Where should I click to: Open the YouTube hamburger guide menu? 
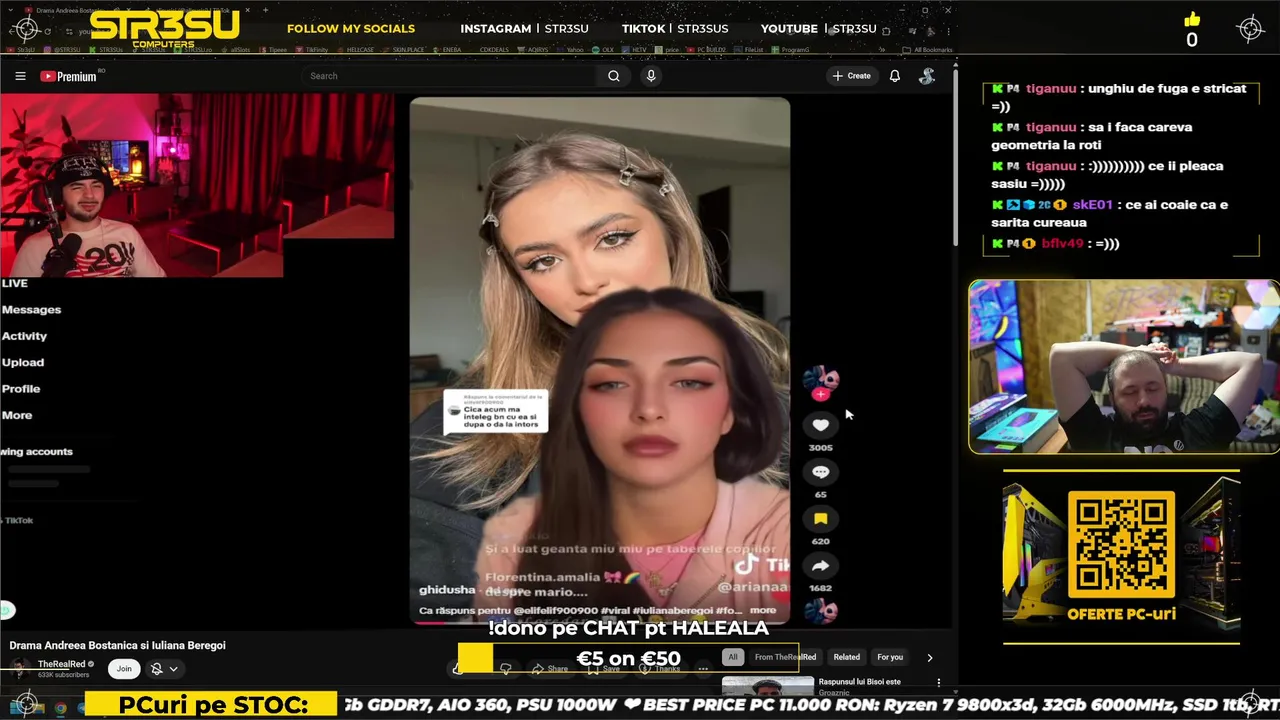click(x=20, y=76)
